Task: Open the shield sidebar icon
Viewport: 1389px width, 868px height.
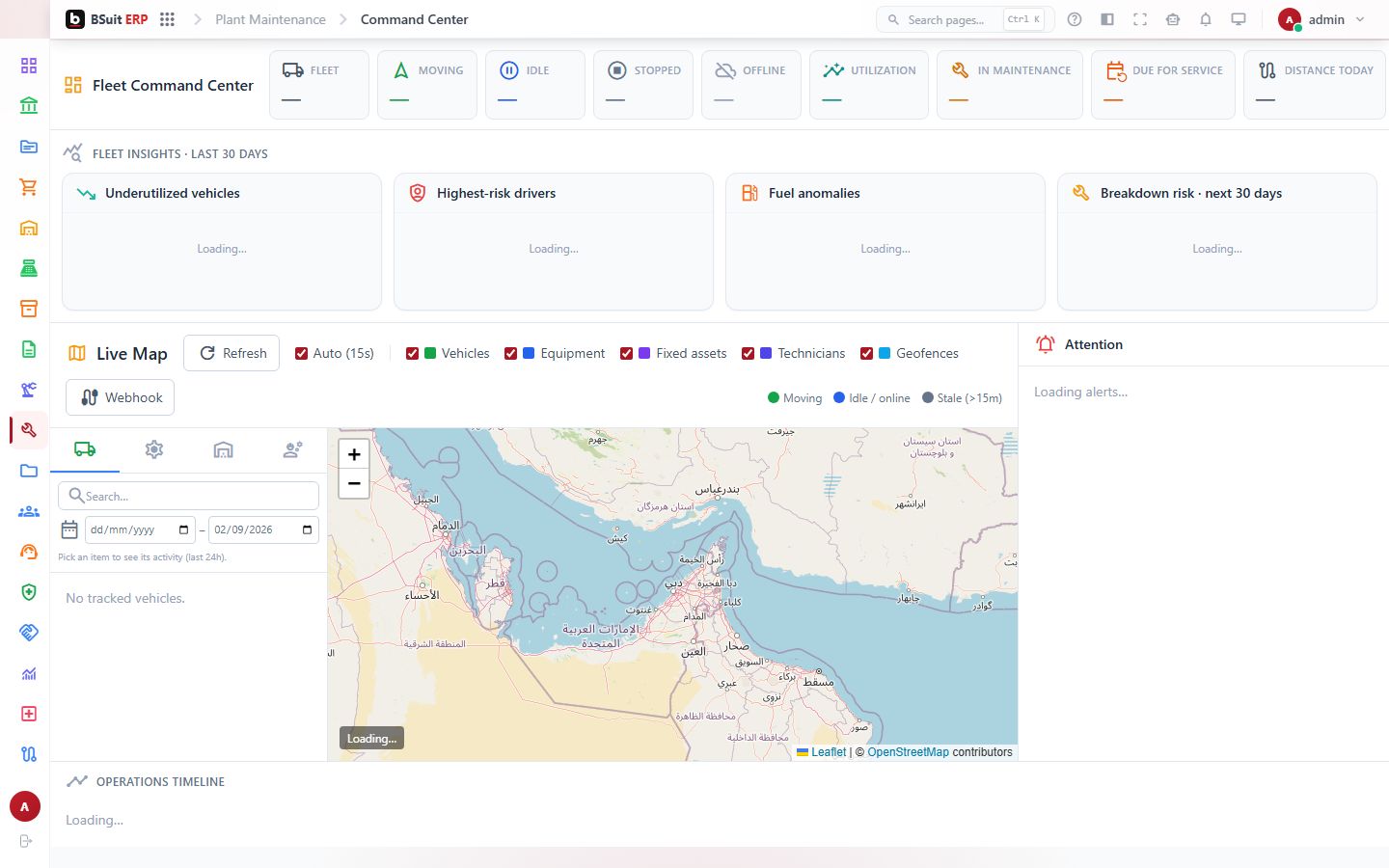Action: pyautogui.click(x=29, y=592)
